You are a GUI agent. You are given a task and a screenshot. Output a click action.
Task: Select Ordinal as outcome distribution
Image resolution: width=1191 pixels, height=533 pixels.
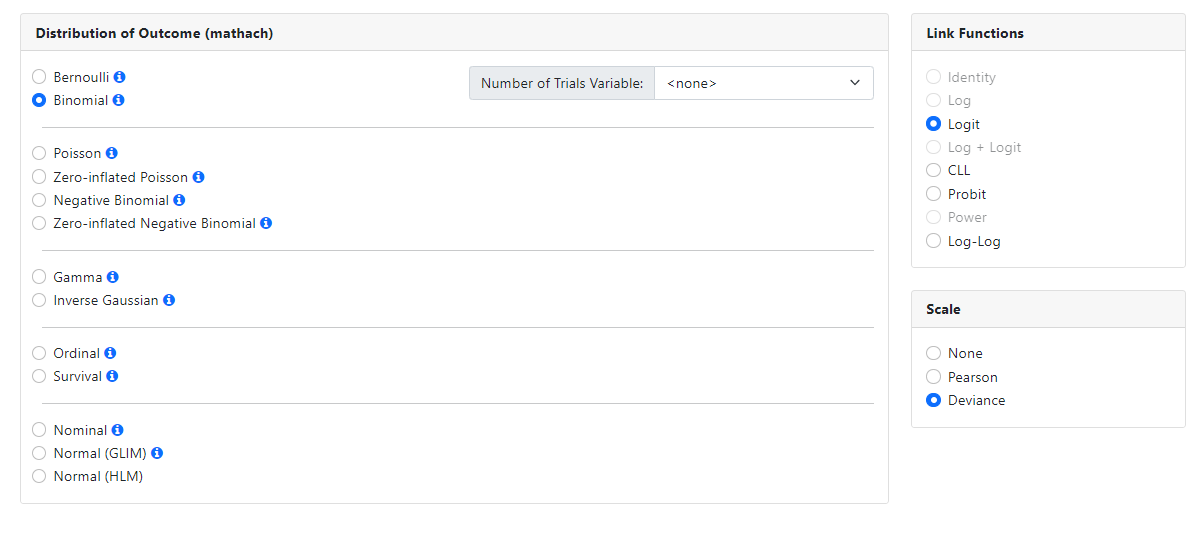39,353
